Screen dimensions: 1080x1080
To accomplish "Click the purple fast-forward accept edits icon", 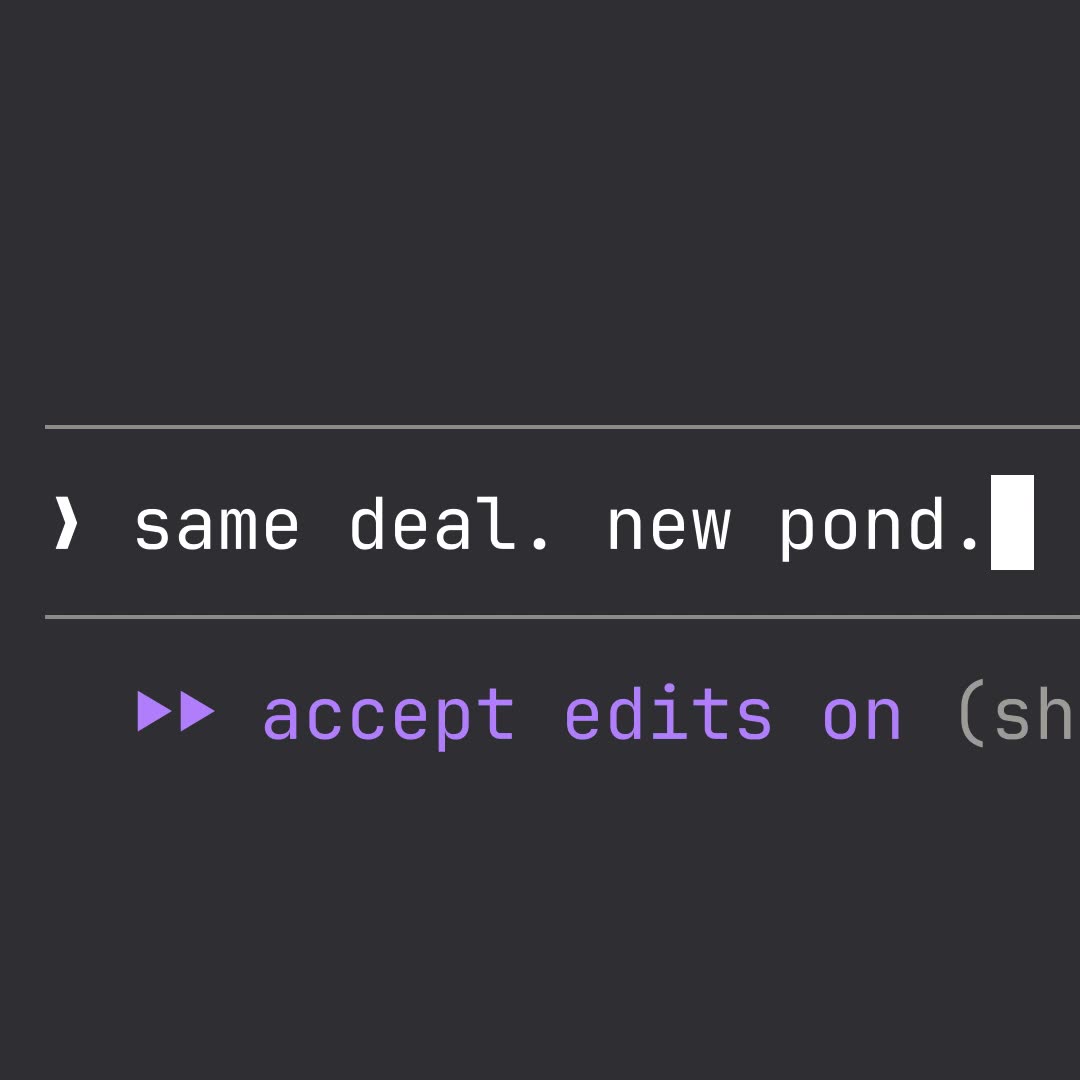I will point(176,711).
